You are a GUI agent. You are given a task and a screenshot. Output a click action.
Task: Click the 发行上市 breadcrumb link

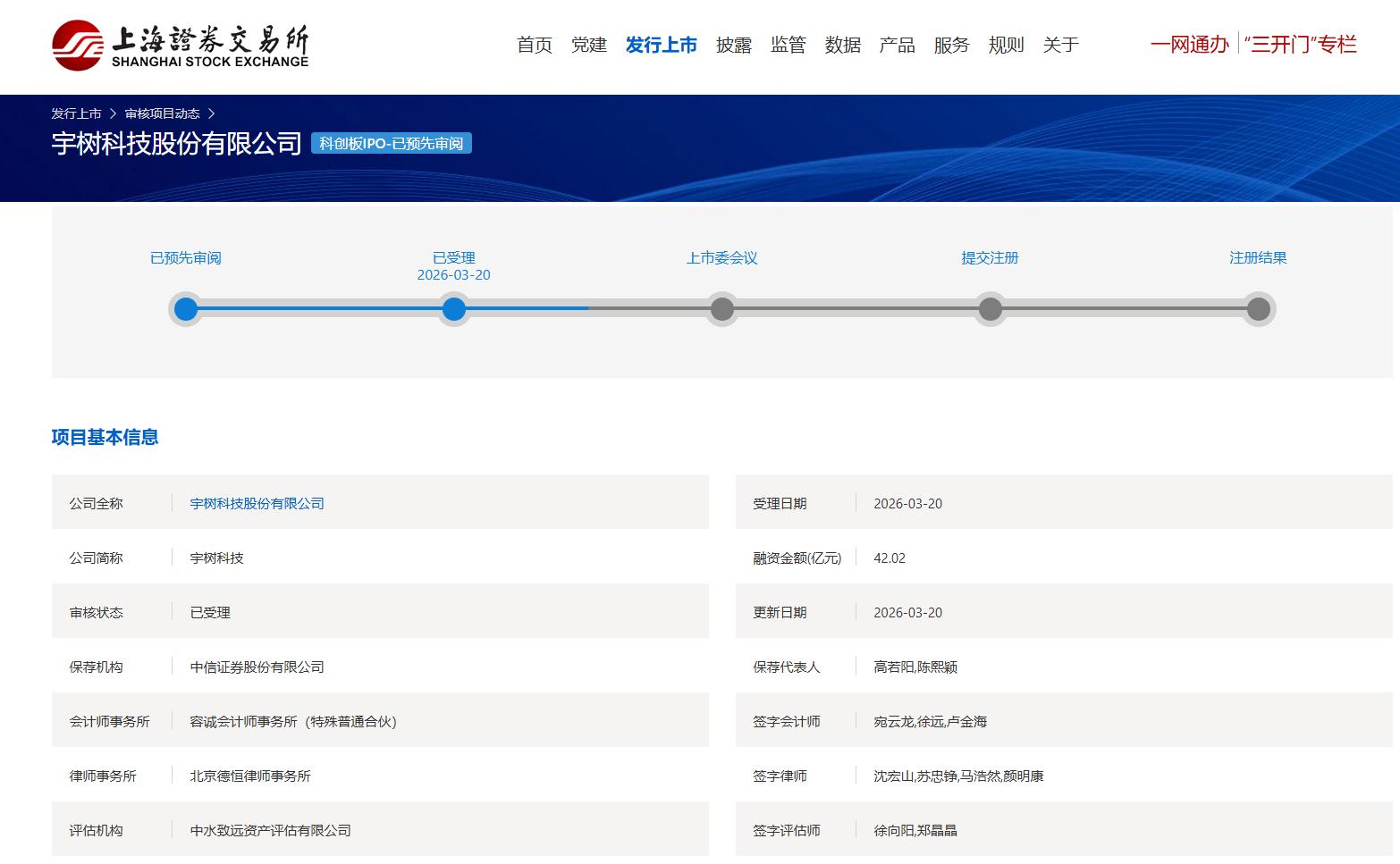[76, 113]
